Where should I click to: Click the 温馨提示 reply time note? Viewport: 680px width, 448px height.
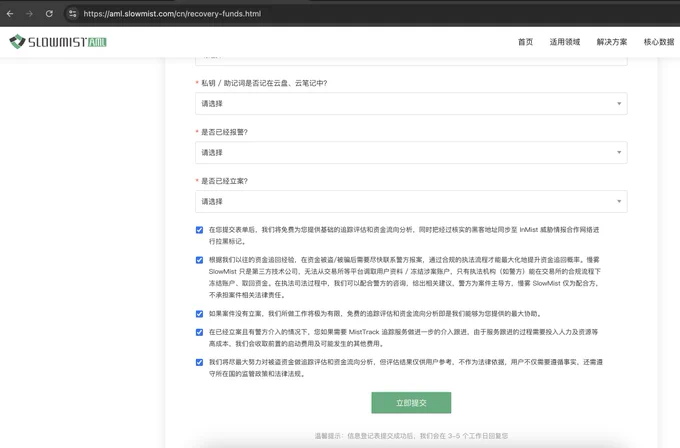pyautogui.click(x=411, y=436)
